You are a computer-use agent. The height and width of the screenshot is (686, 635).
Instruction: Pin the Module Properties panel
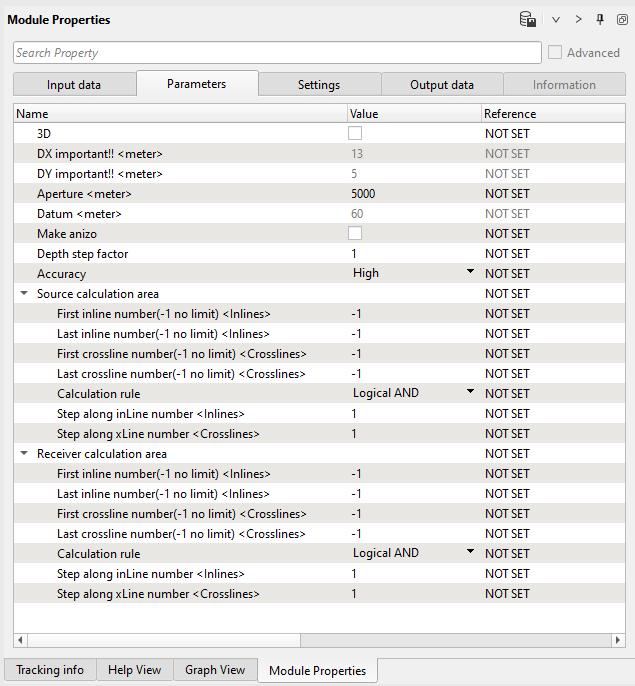click(600, 19)
